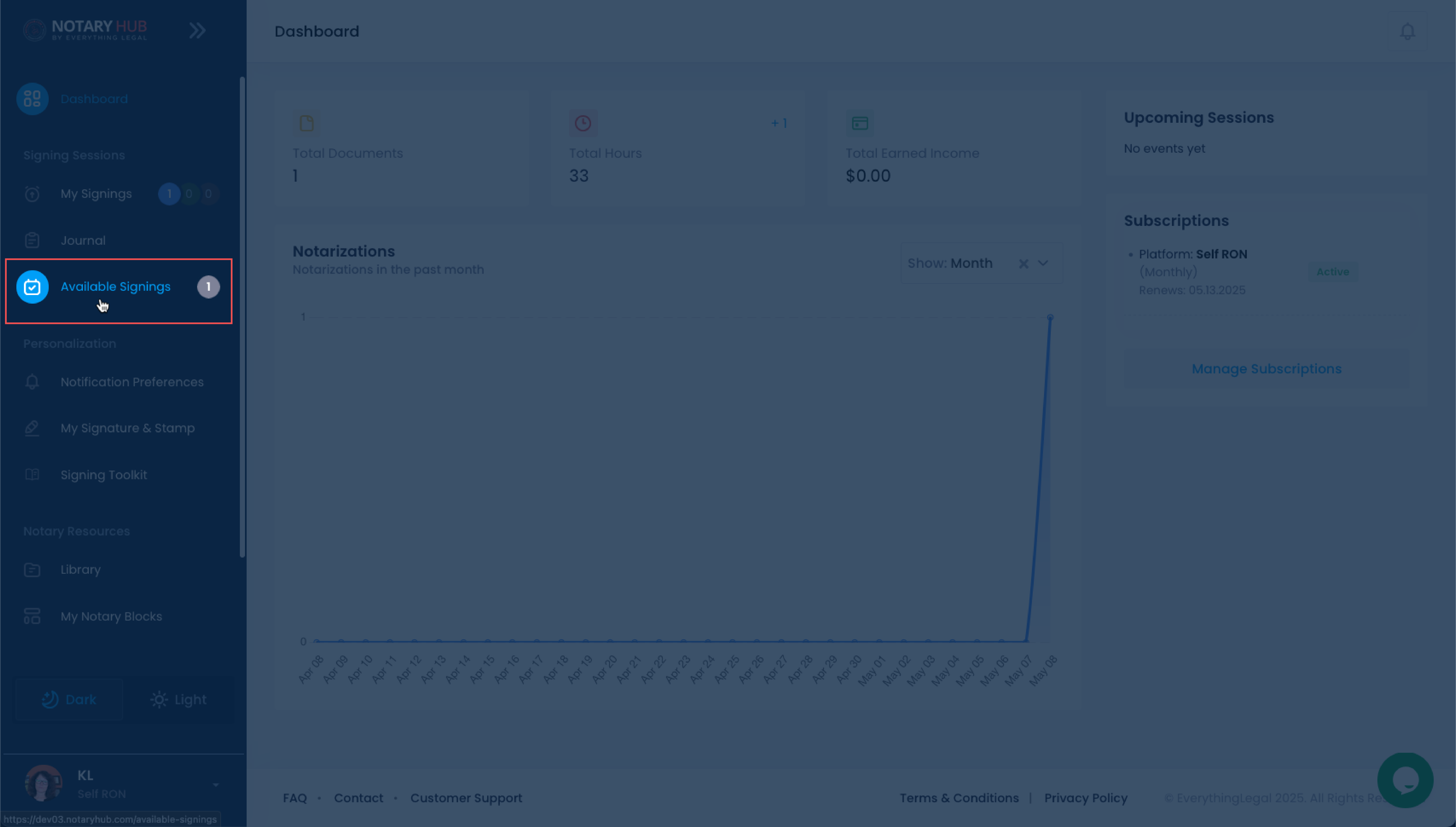Click the Notification Preferences bell icon
Screen dimensions: 1456x827
coord(32,382)
